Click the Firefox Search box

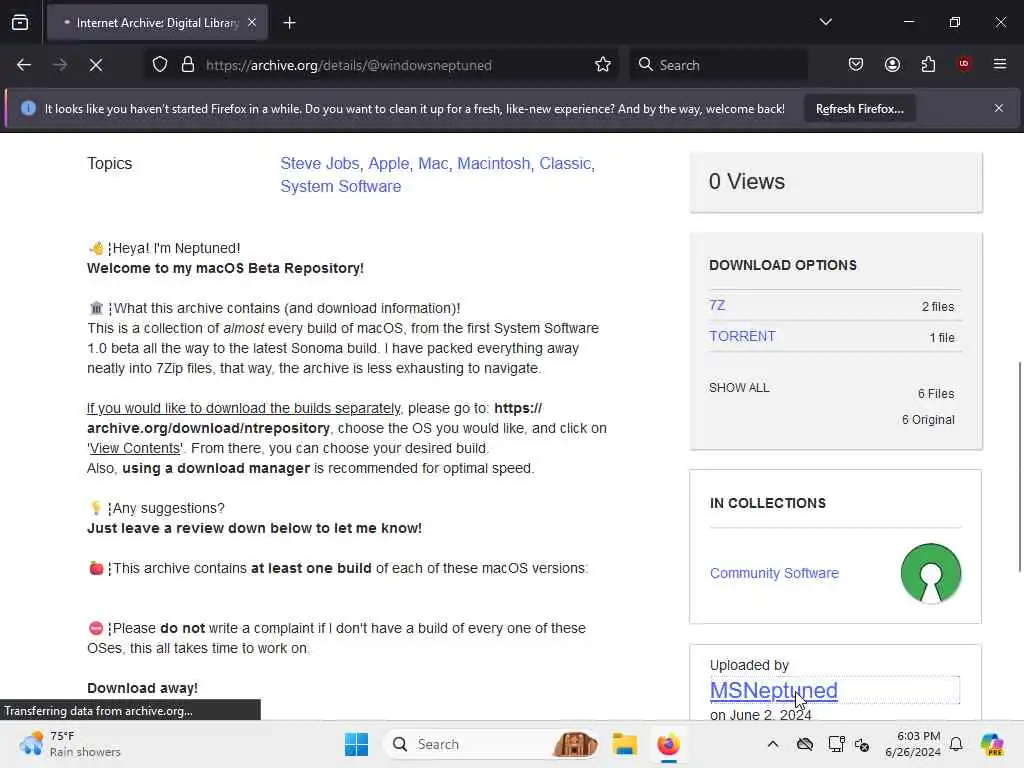point(718,65)
